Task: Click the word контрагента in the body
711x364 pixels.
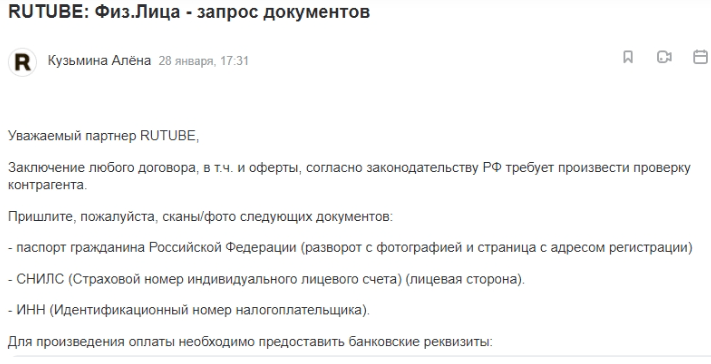Action: click(47, 185)
